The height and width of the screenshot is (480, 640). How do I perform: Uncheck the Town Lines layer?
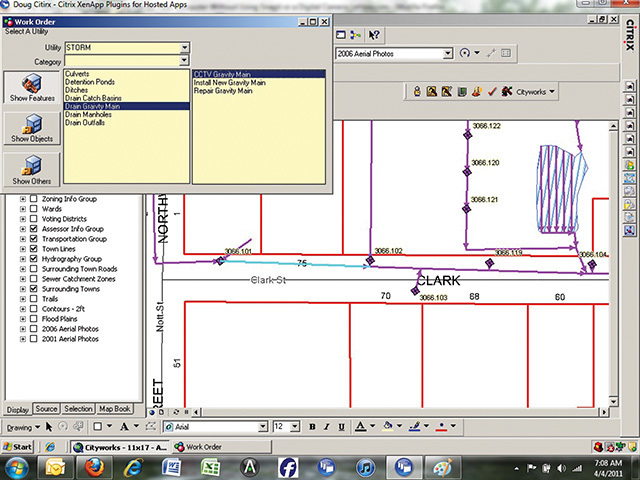(x=34, y=248)
